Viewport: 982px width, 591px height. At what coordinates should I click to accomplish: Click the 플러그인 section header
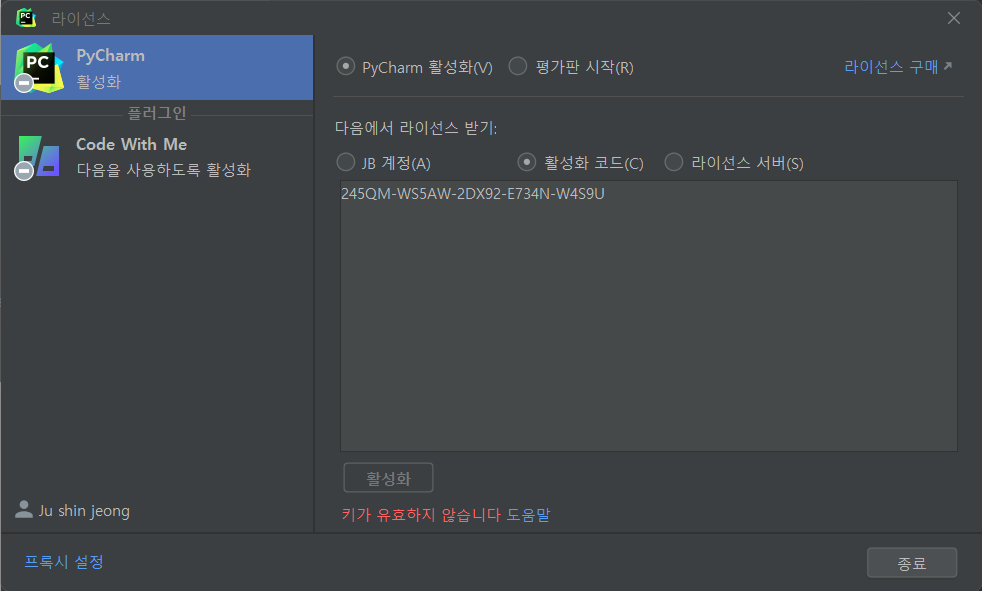click(x=157, y=113)
